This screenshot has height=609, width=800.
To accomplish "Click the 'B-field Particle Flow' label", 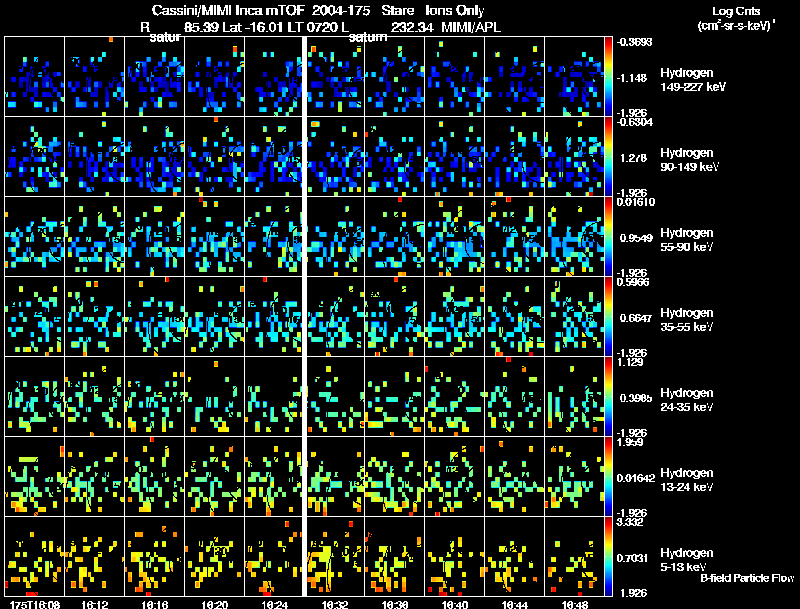I will point(747,578).
